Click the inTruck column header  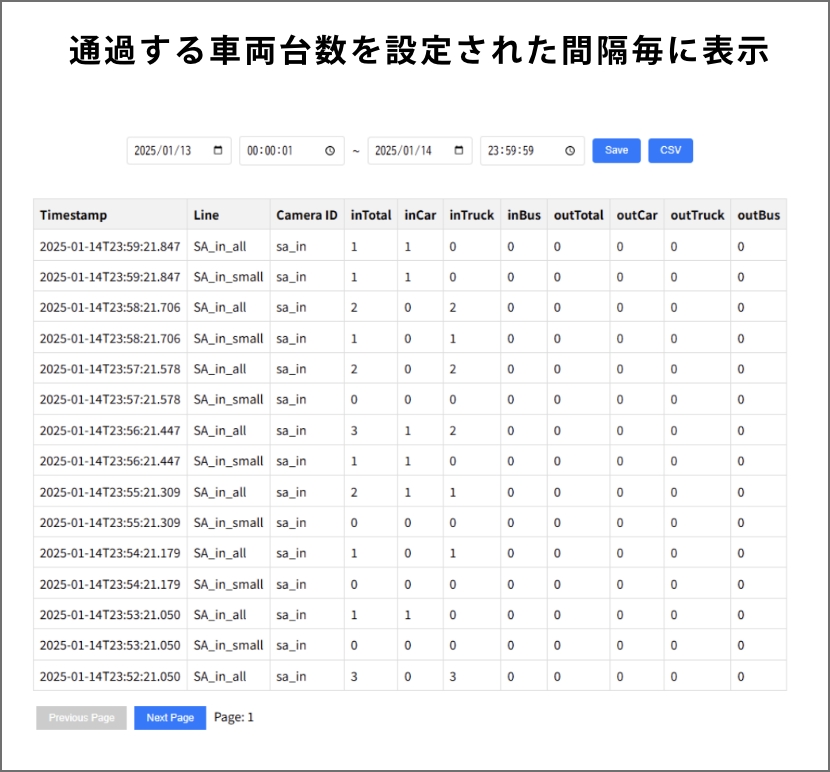[x=472, y=215]
